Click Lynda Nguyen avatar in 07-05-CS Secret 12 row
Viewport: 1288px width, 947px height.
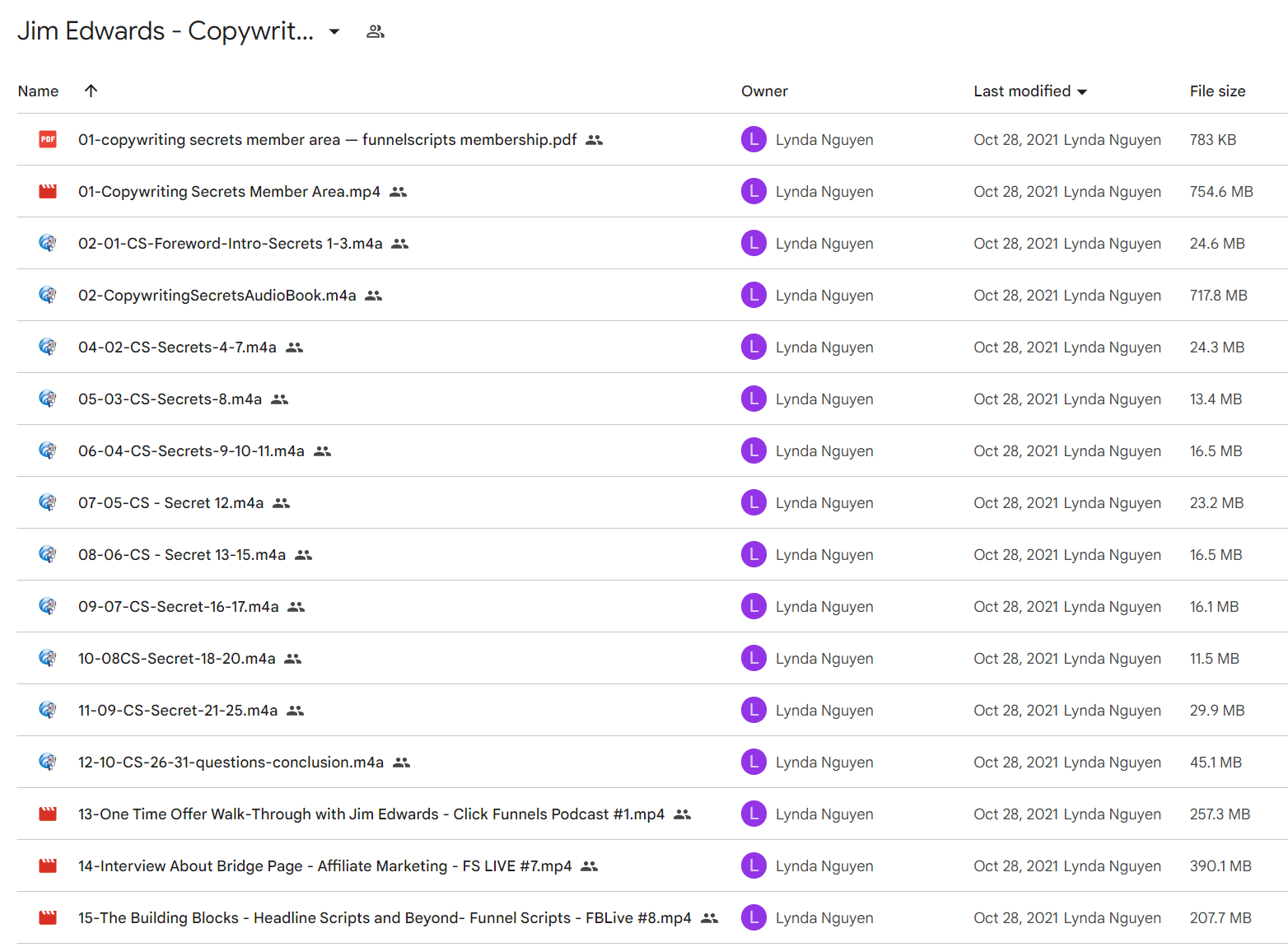coord(754,503)
